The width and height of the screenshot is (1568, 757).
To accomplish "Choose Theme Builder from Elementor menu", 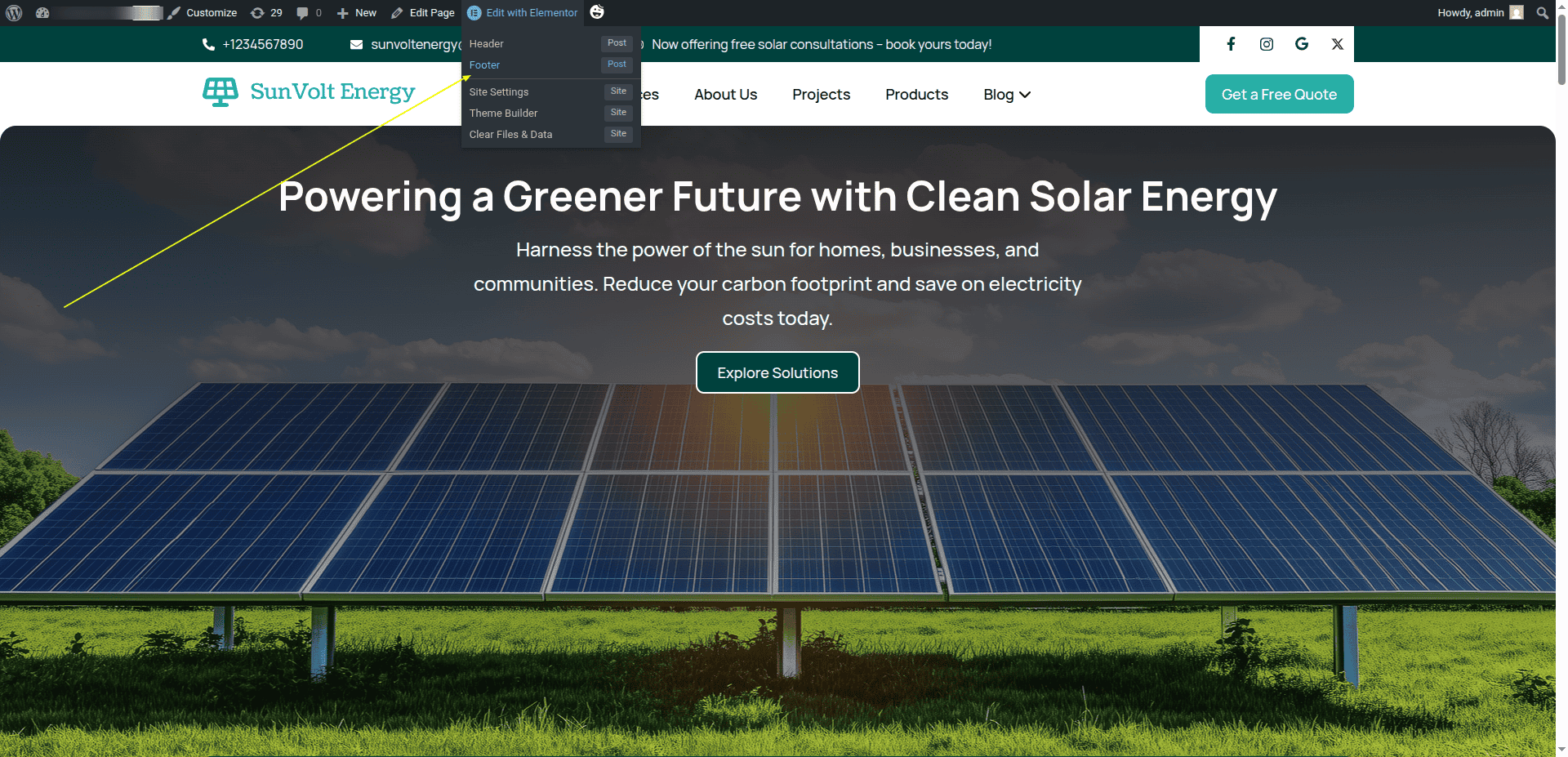I will pos(503,114).
